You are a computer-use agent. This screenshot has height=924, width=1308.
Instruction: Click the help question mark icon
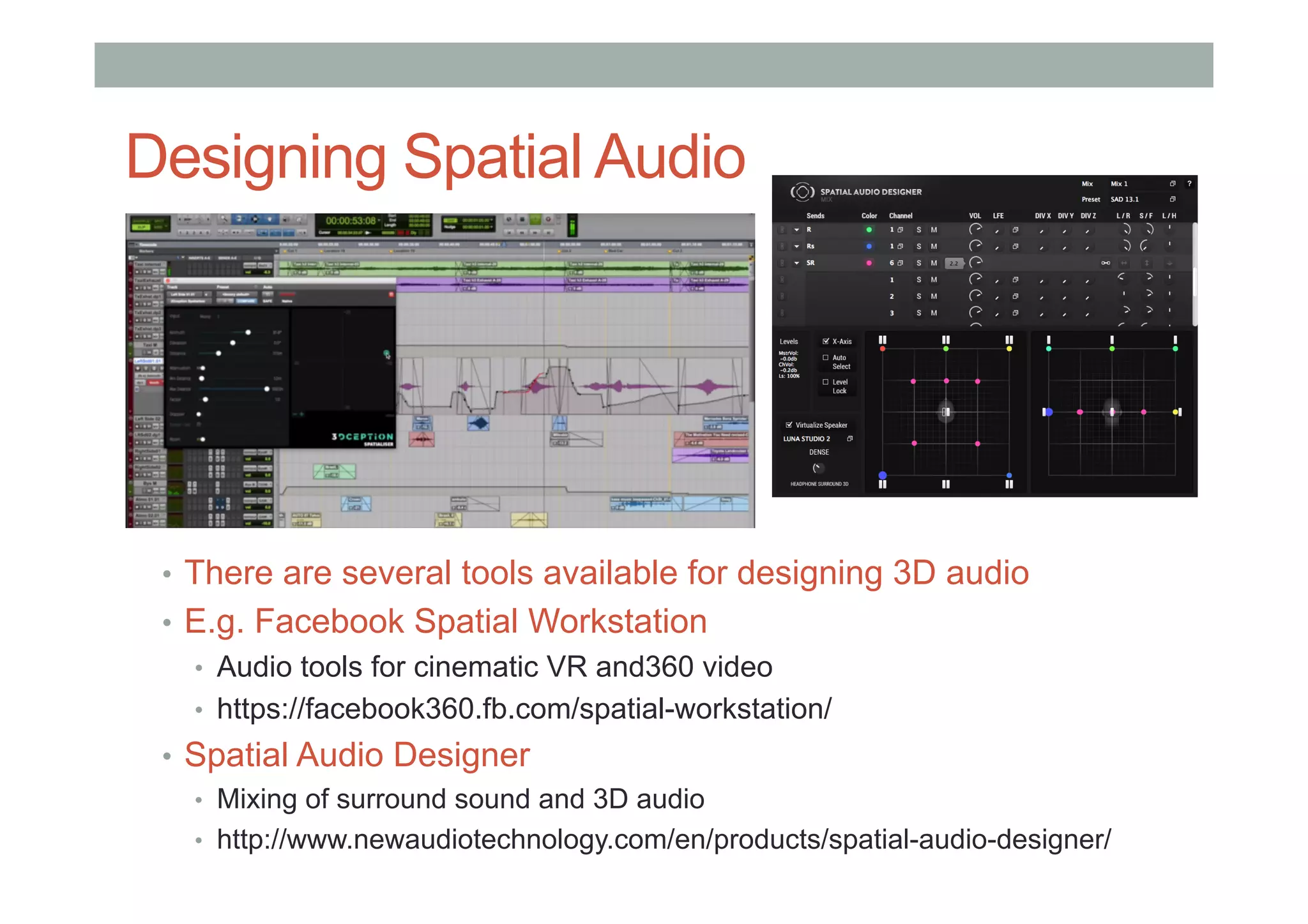click(1189, 184)
